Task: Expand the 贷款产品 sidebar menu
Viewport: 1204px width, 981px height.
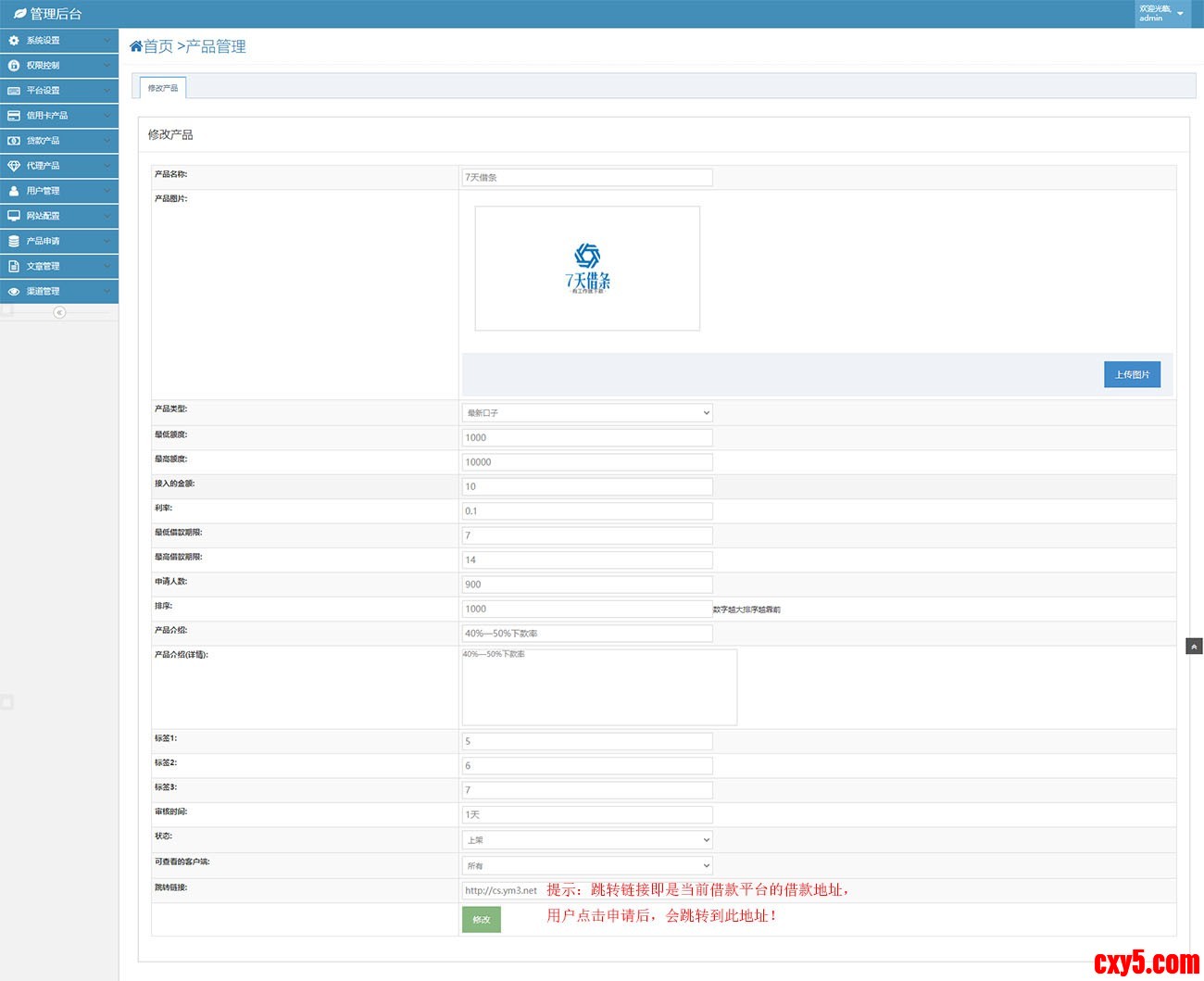Action: coord(59,141)
